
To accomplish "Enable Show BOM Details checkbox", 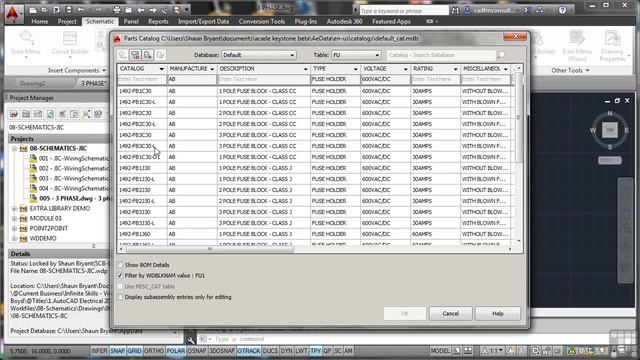I will (x=120, y=265).
